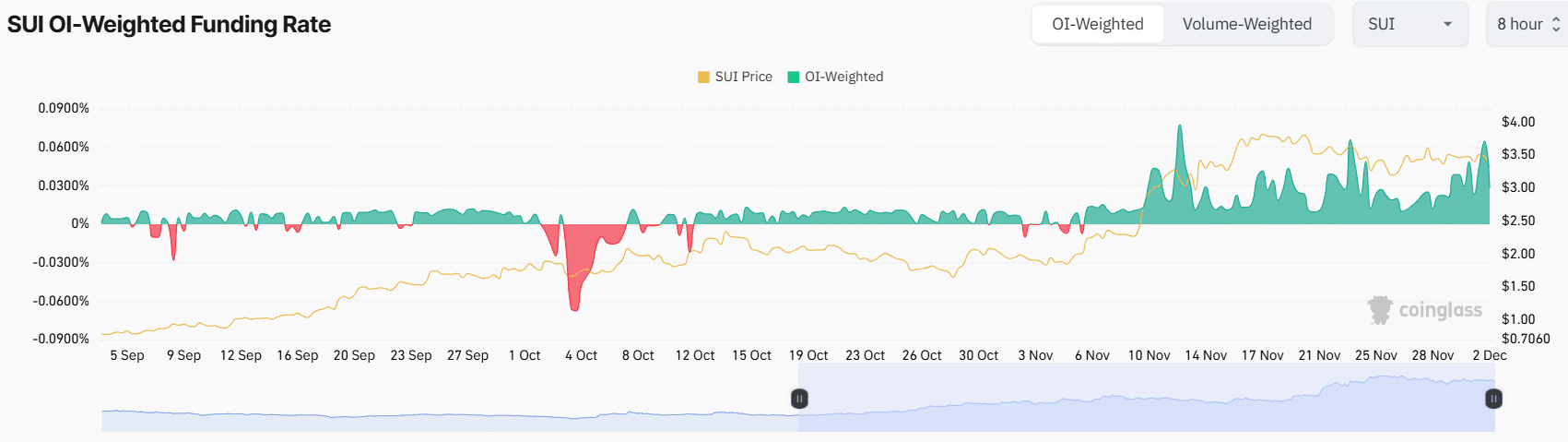Click the 10 Nov date label
Image resolution: width=1568 pixels, height=442 pixels.
pyautogui.click(x=1149, y=355)
